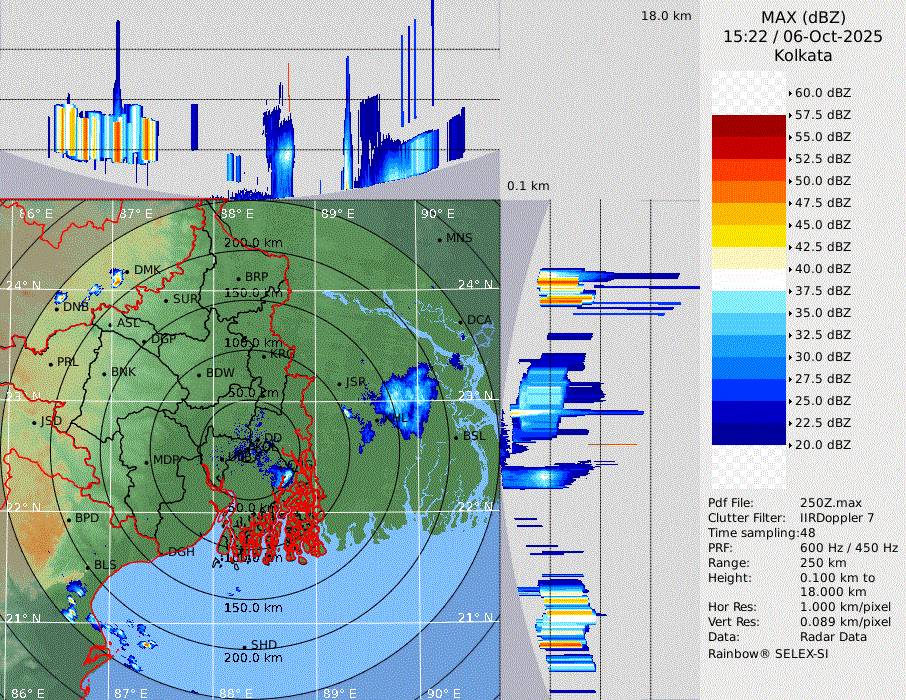Select the DMK station marker
This screenshot has height=700, width=906.
[x=127, y=271]
